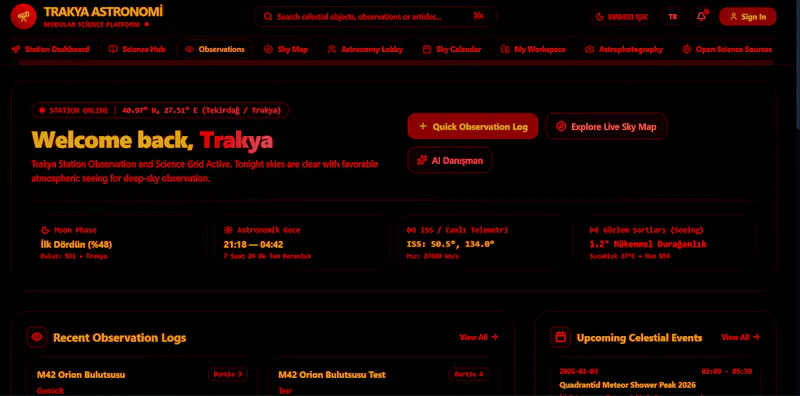Open the AI Danışman advisor button
This screenshot has height=396, width=800.
(x=450, y=160)
